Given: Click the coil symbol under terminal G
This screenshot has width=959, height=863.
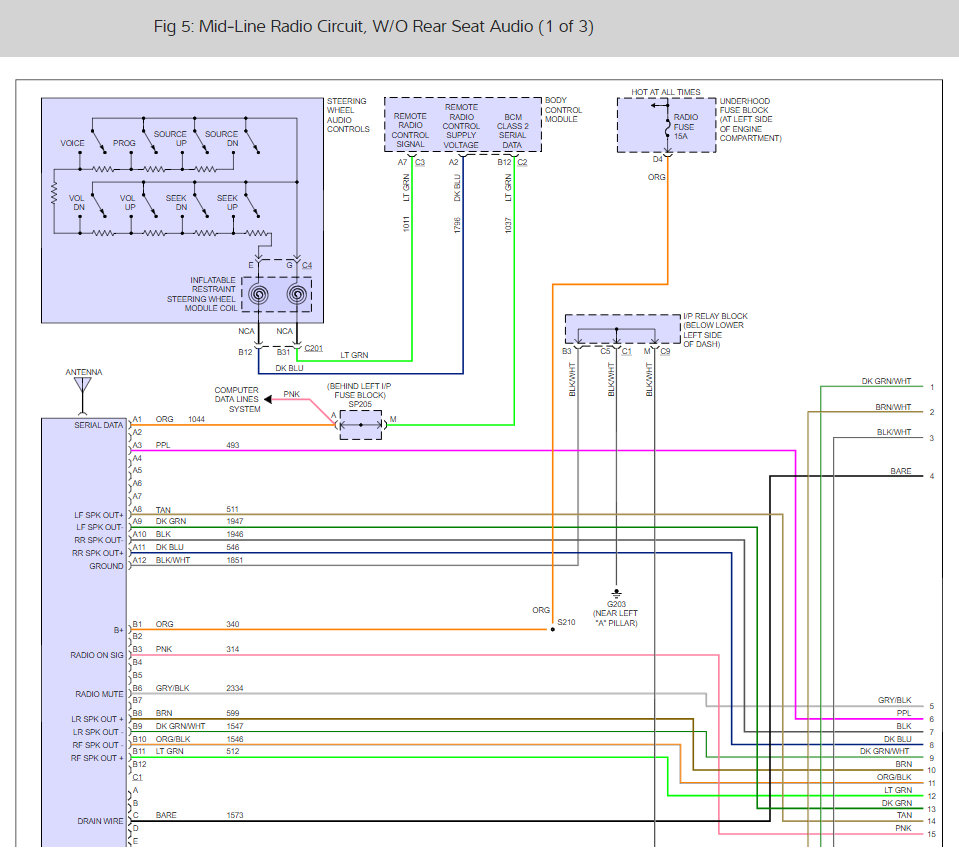Looking at the screenshot, I should tap(297, 295).
